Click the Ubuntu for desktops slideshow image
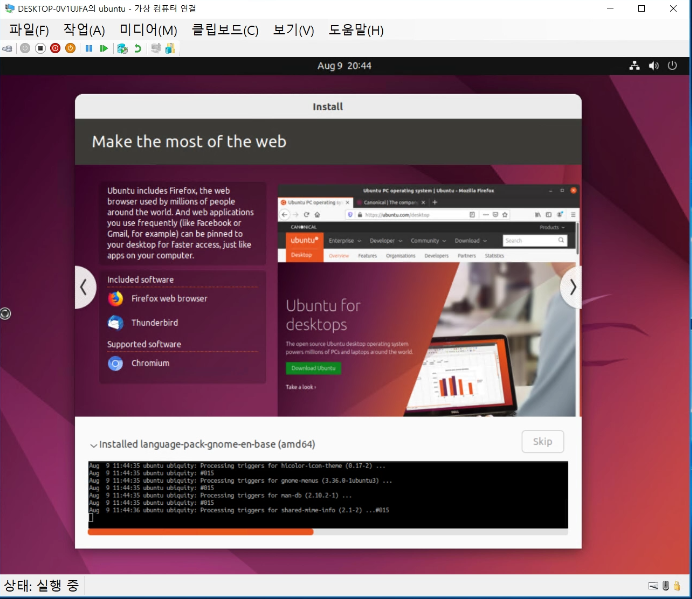This screenshot has width=692, height=599. point(427,300)
